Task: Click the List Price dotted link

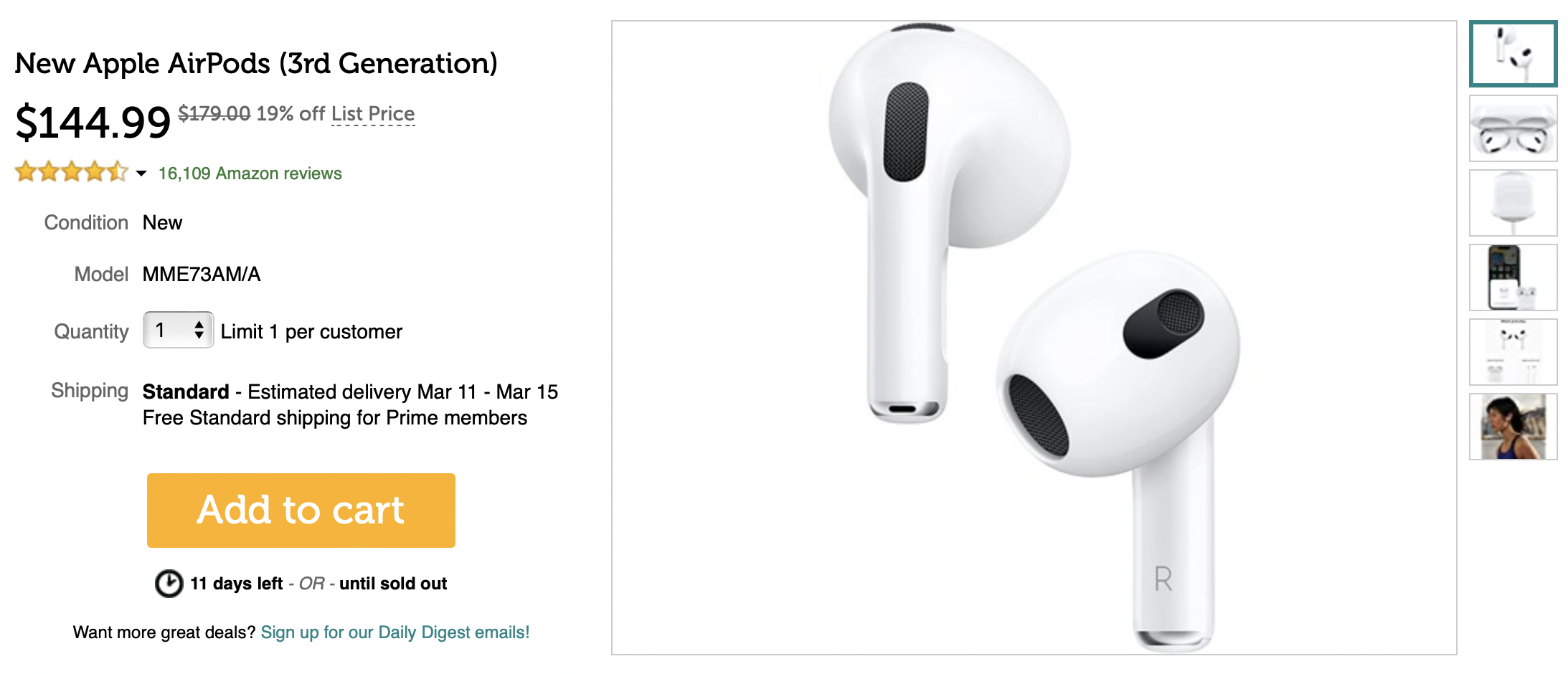Action: (x=373, y=114)
